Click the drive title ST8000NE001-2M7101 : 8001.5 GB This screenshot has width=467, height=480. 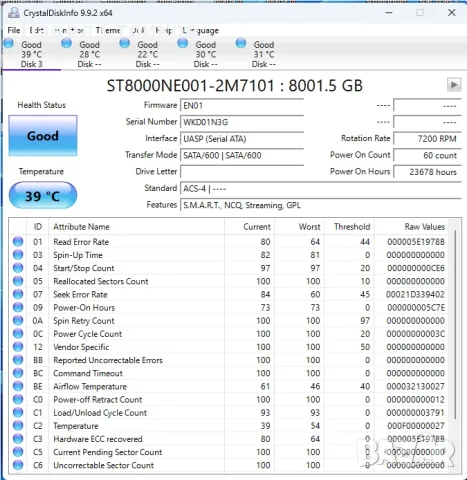click(x=234, y=85)
